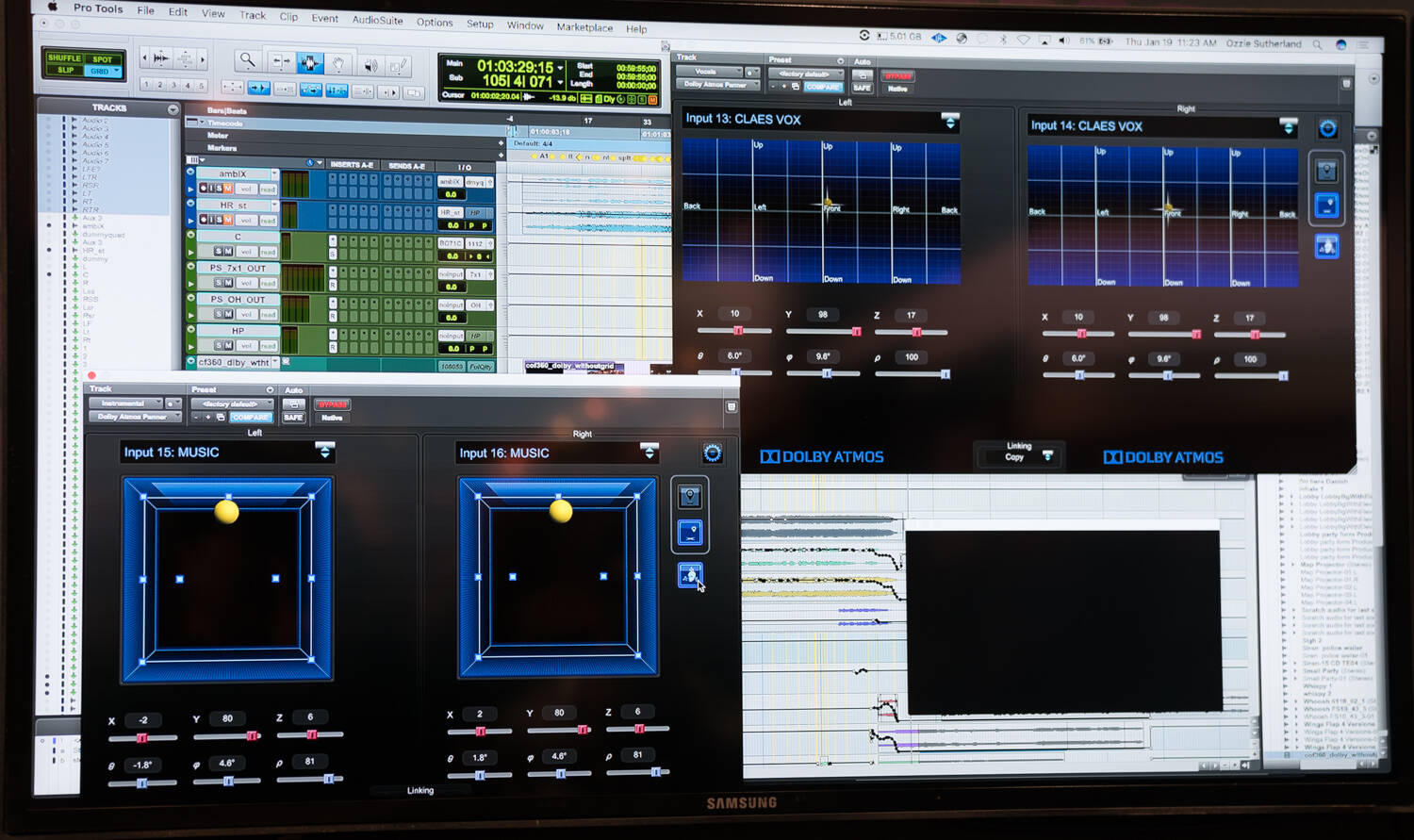
Task: Switch to SPOT edit mode
Action: [x=102, y=59]
